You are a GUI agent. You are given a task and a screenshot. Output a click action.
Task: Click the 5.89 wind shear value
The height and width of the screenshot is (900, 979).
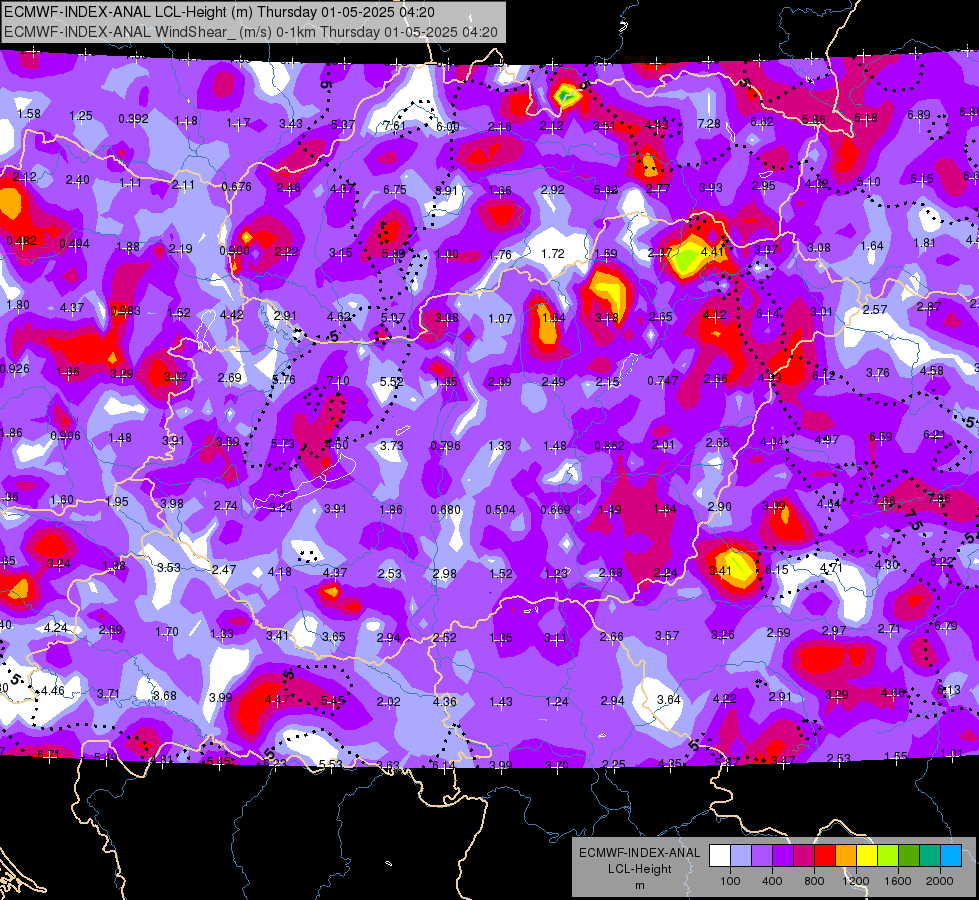point(393,254)
